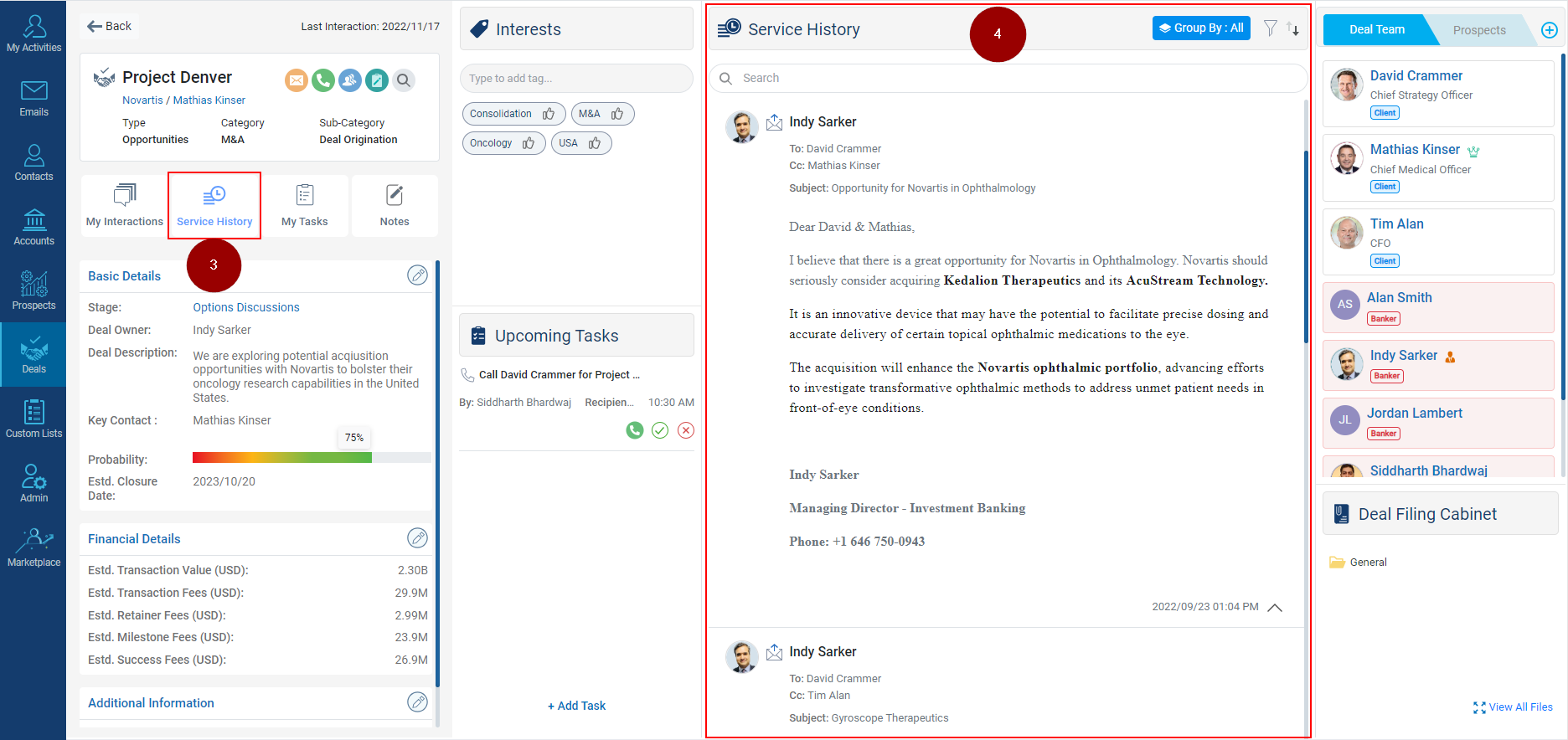This screenshot has height=740, width=1568.
Task: Open the Notes tab
Action: [395, 206]
